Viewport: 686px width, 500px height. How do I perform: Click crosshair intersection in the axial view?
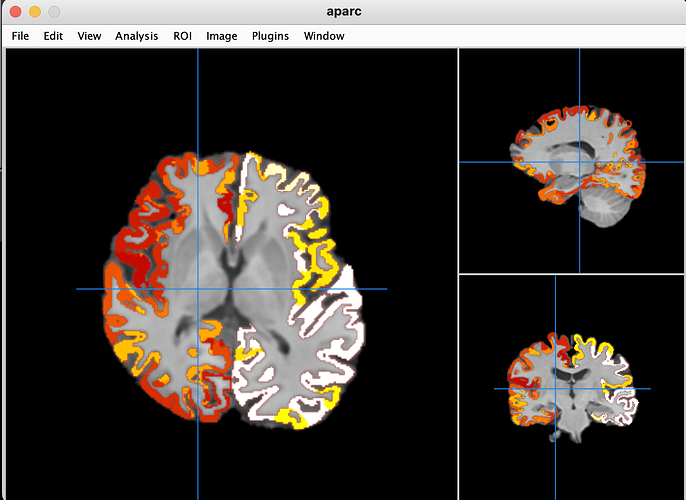tap(198, 289)
